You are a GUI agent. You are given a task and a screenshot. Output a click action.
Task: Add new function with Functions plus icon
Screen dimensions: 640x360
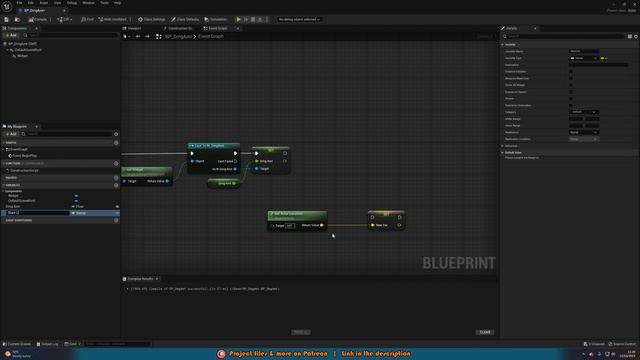coord(116,163)
